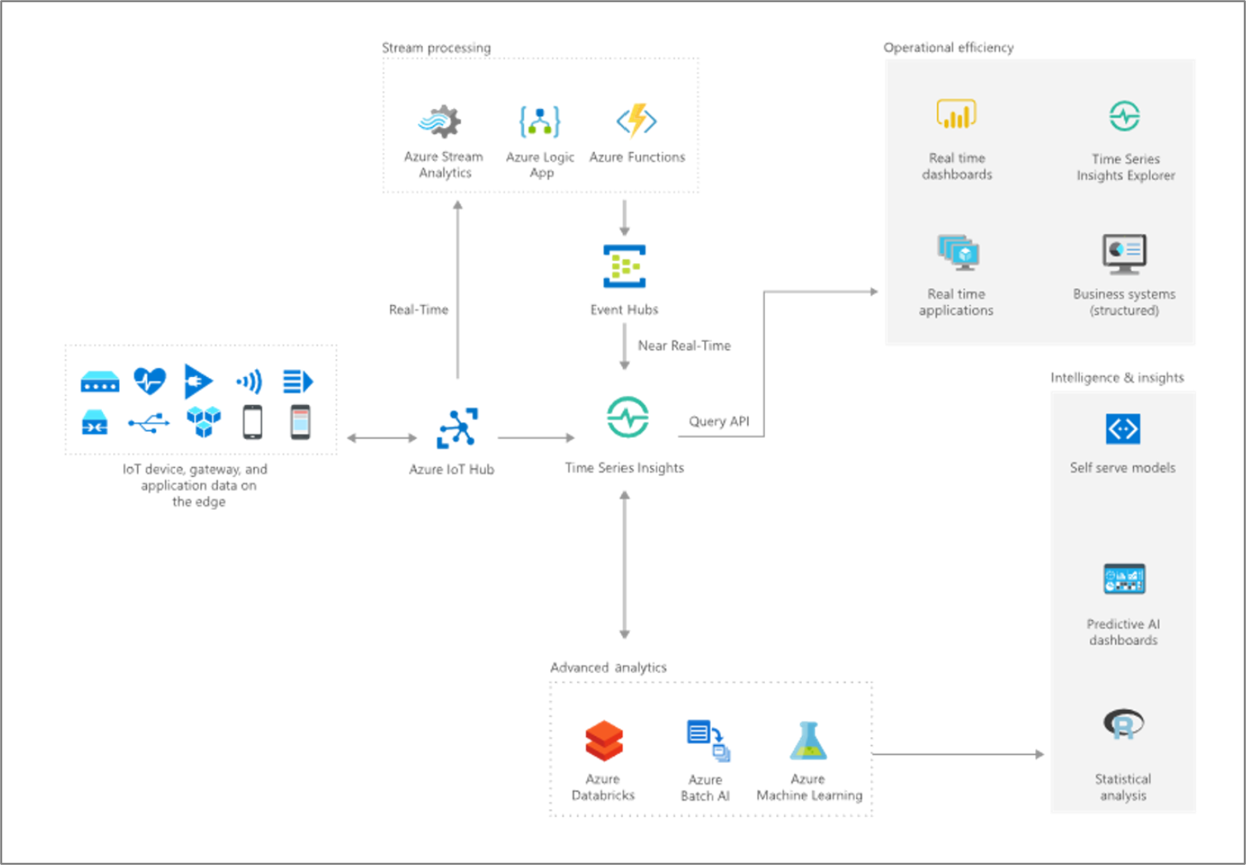Image resolution: width=1246 pixels, height=865 pixels.
Task: Click the Azure Functions lightning bolt icon
Action: point(636,121)
